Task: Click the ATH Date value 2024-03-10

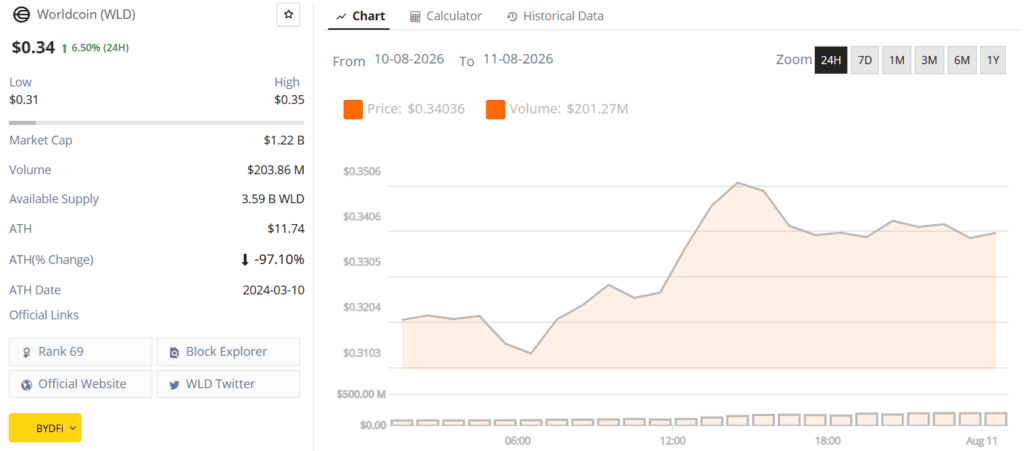Action: coord(274,290)
